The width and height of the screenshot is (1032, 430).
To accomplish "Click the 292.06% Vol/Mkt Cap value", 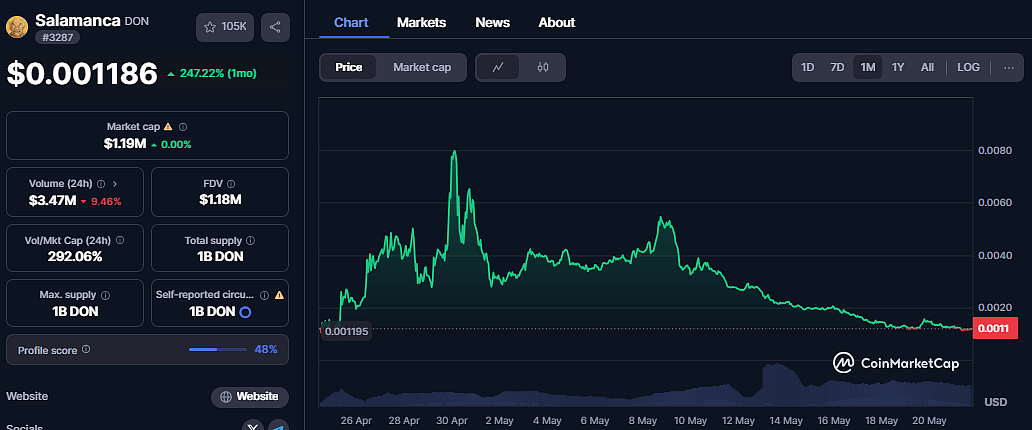I will click(x=74, y=257).
